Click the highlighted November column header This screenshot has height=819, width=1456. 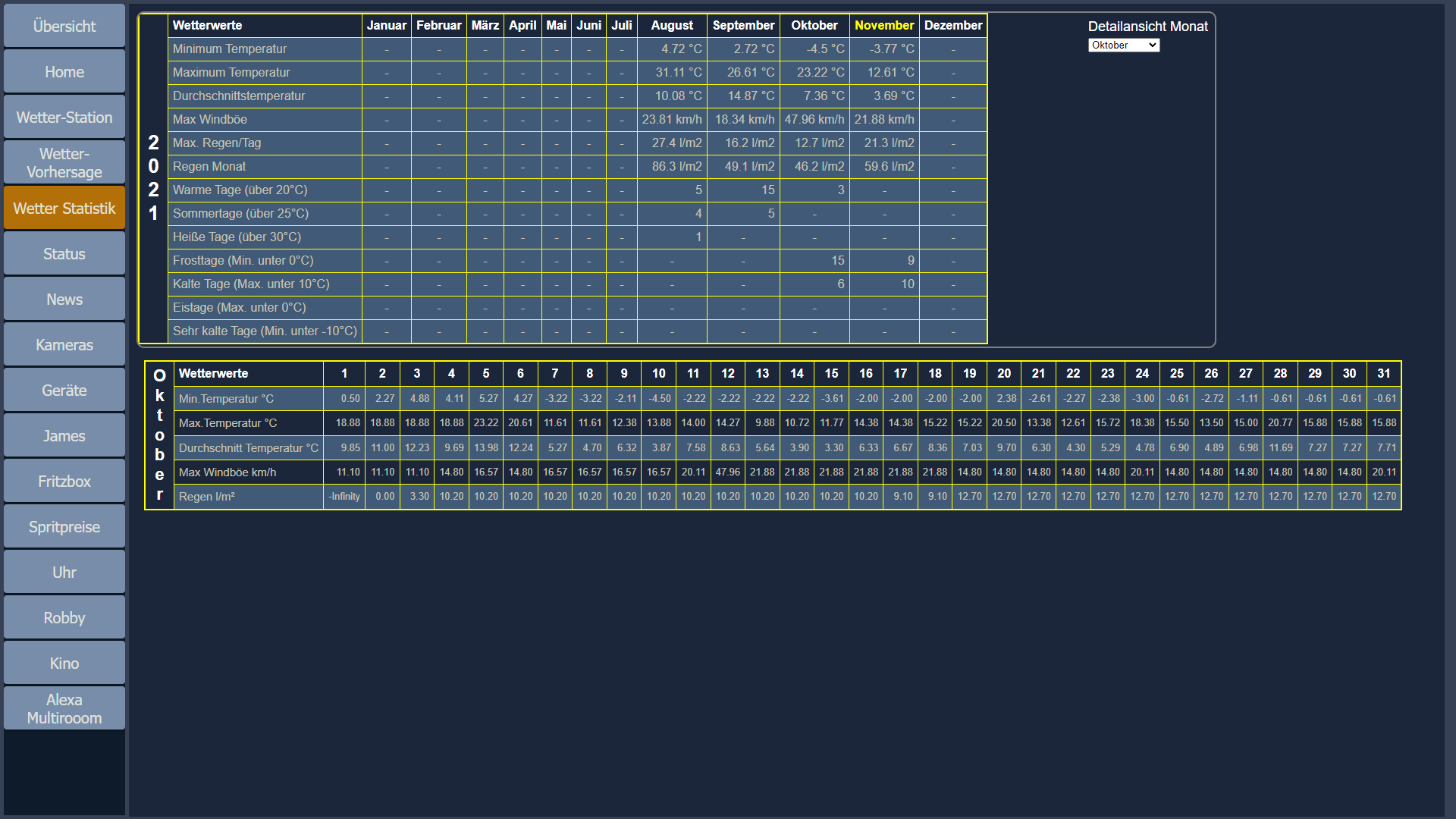click(x=884, y=25)
